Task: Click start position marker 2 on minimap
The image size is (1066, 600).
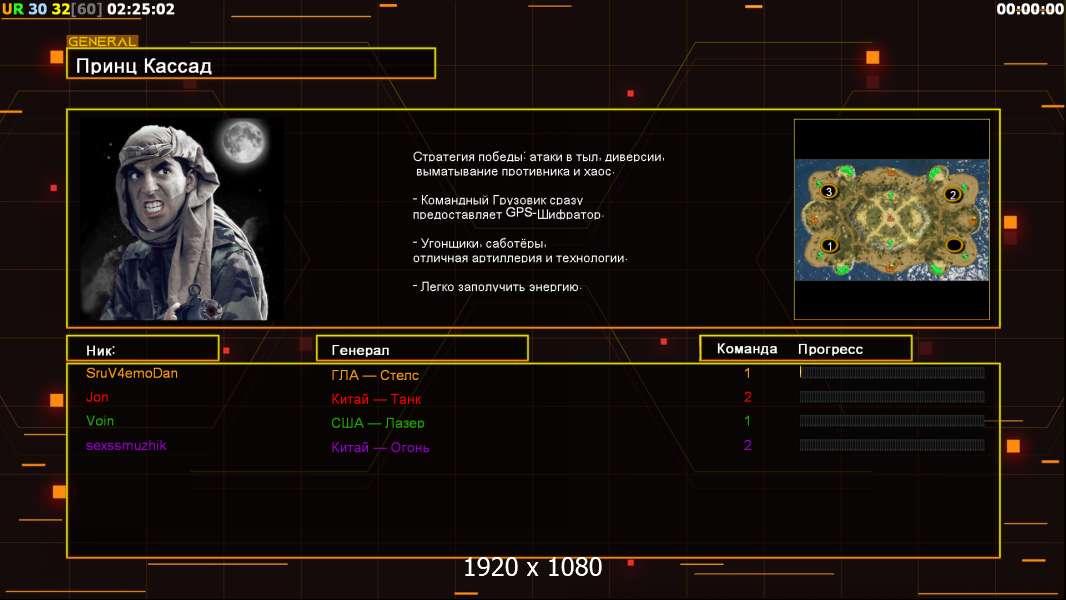Action: pos(952,194)
